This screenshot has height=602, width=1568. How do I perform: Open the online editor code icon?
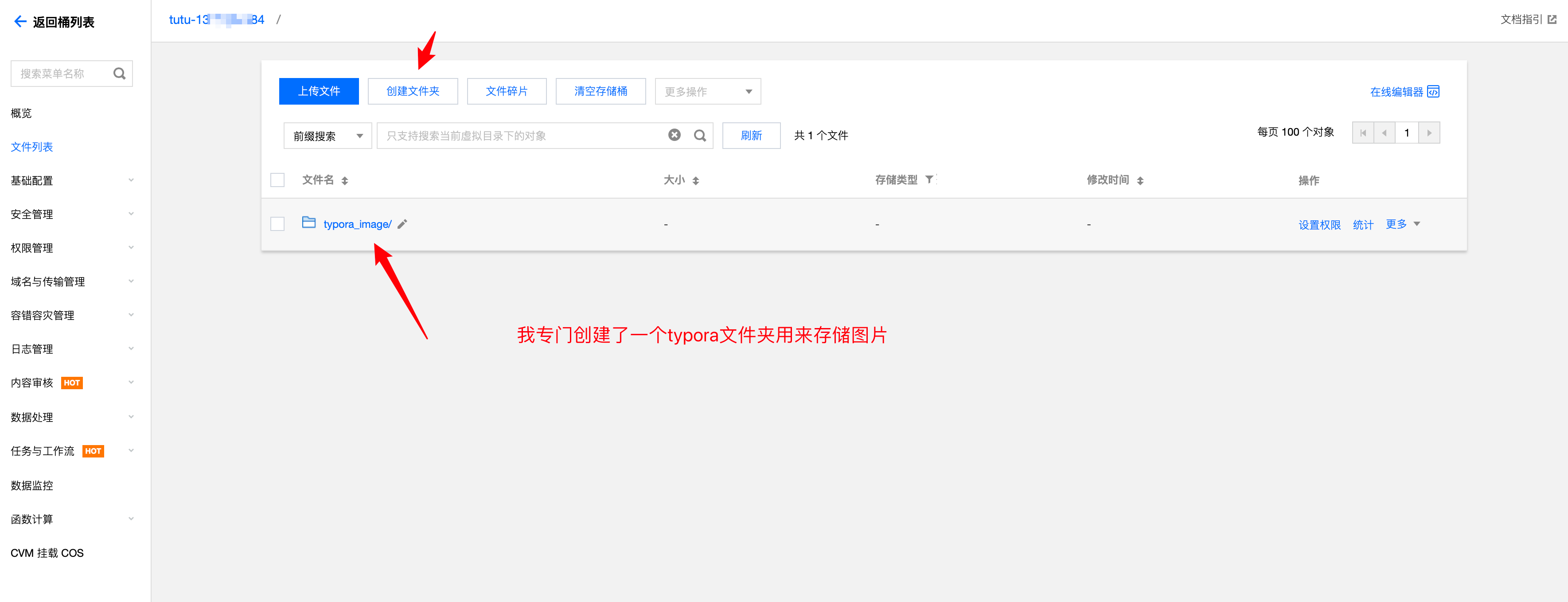point(1433,92)
